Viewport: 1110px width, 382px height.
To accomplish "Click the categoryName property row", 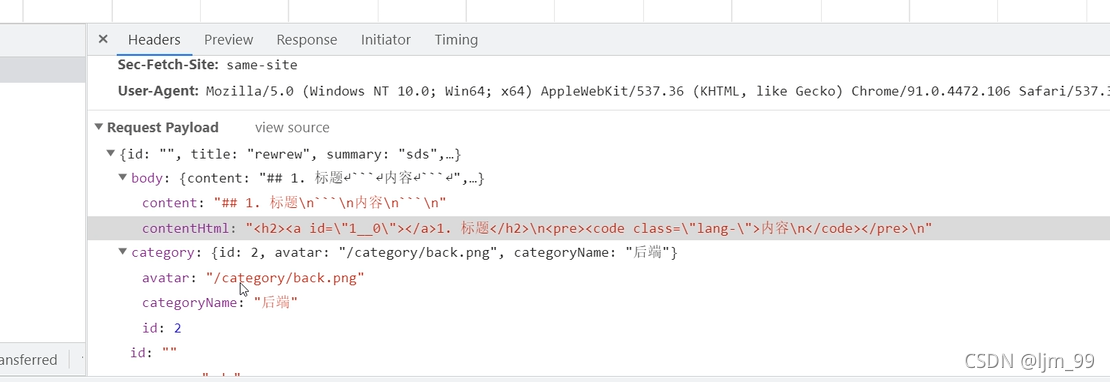I will tap(219, 303).
